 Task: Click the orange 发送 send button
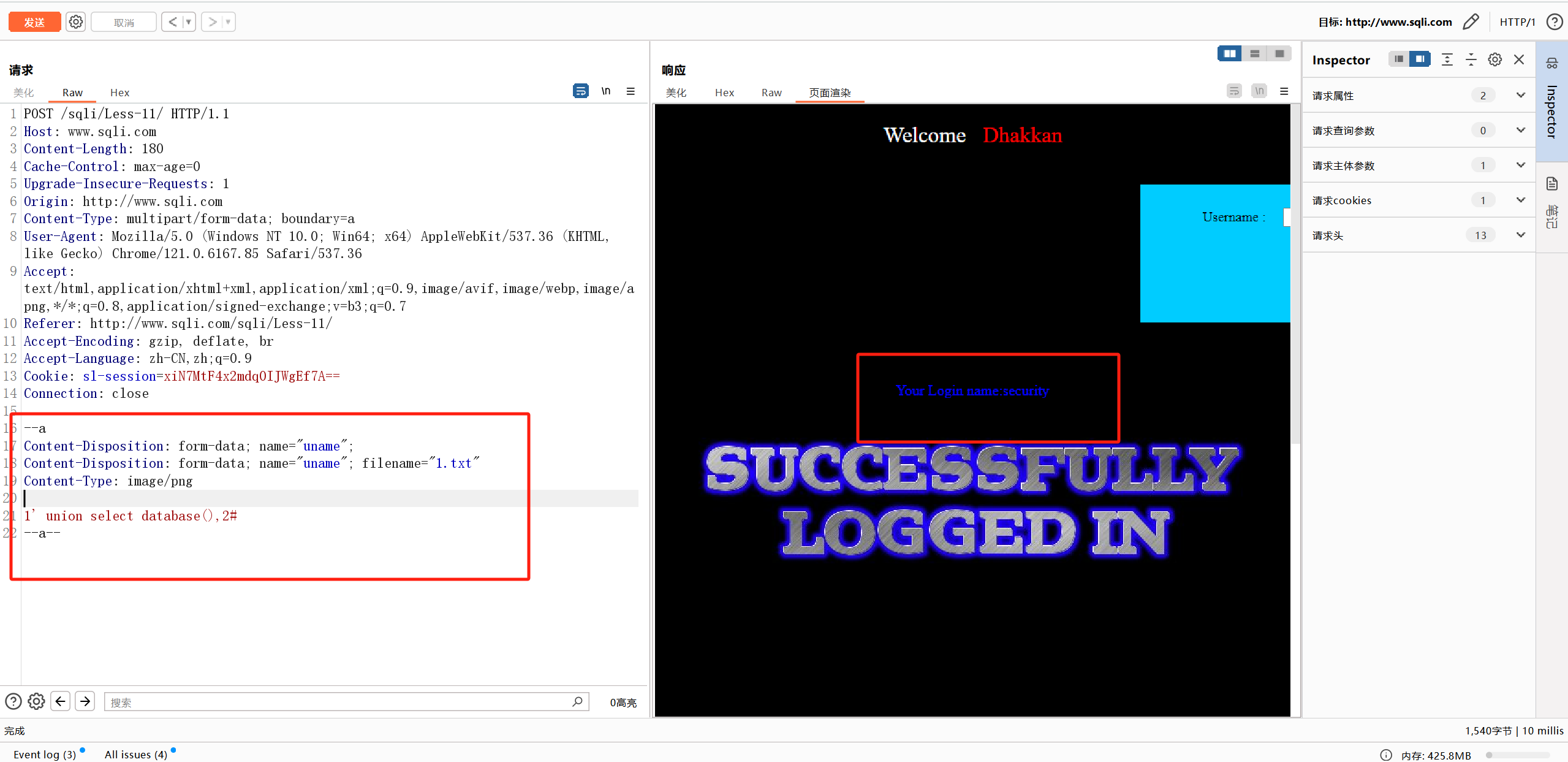point(34,22)
